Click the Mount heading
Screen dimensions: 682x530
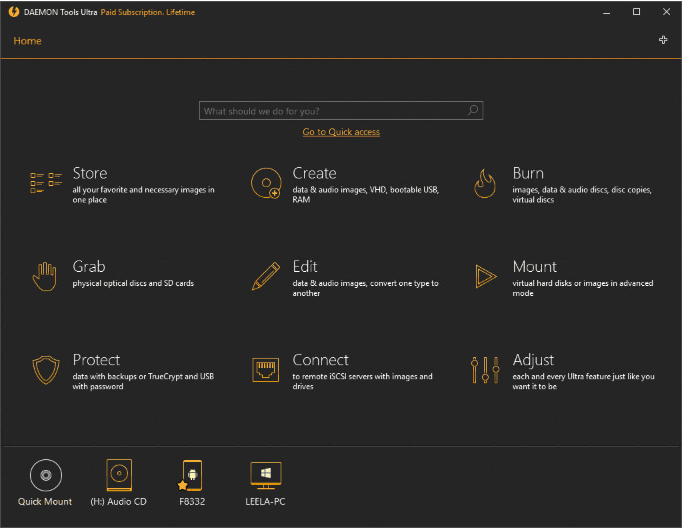pyautogui.click(x=535, y=267)
